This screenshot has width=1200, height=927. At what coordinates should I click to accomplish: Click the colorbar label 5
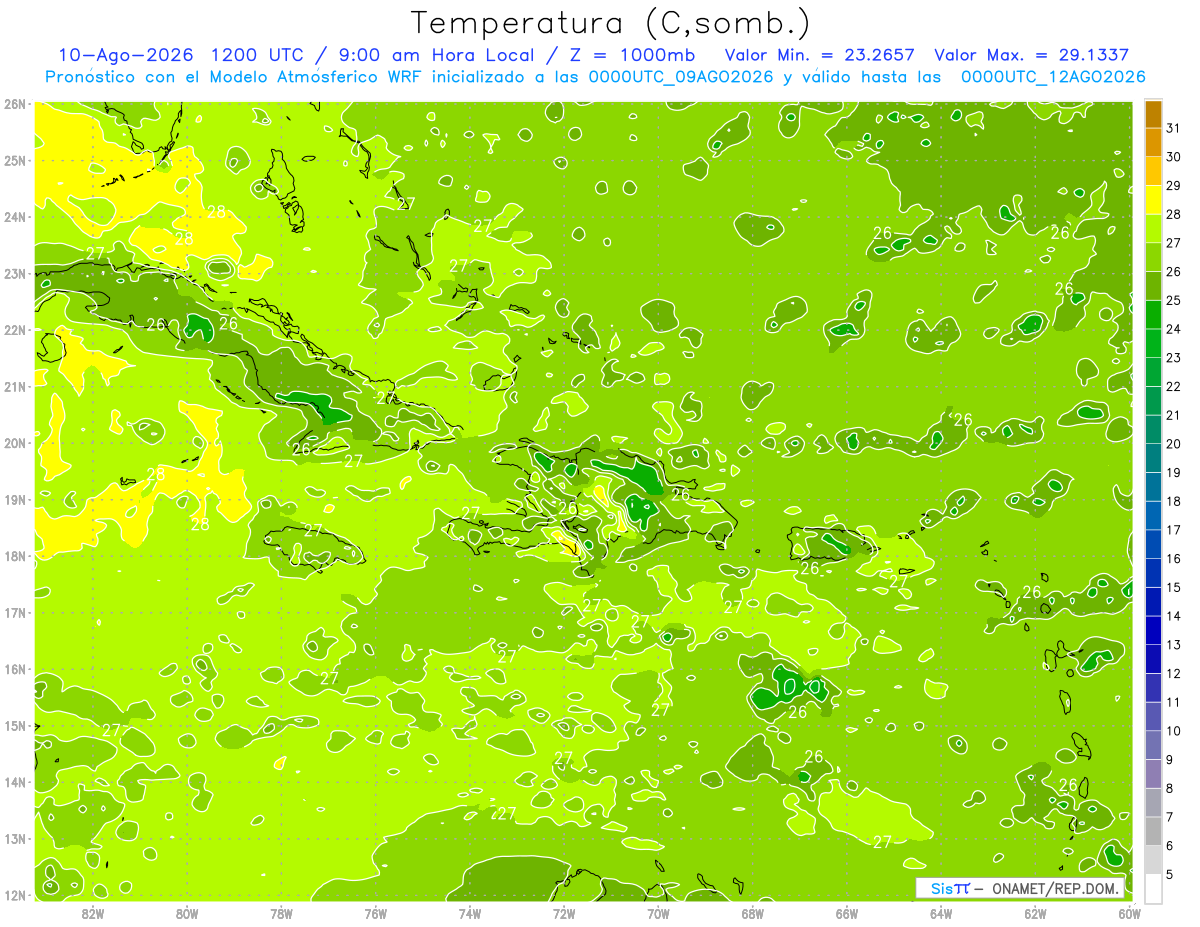[x=1171, y=875]
